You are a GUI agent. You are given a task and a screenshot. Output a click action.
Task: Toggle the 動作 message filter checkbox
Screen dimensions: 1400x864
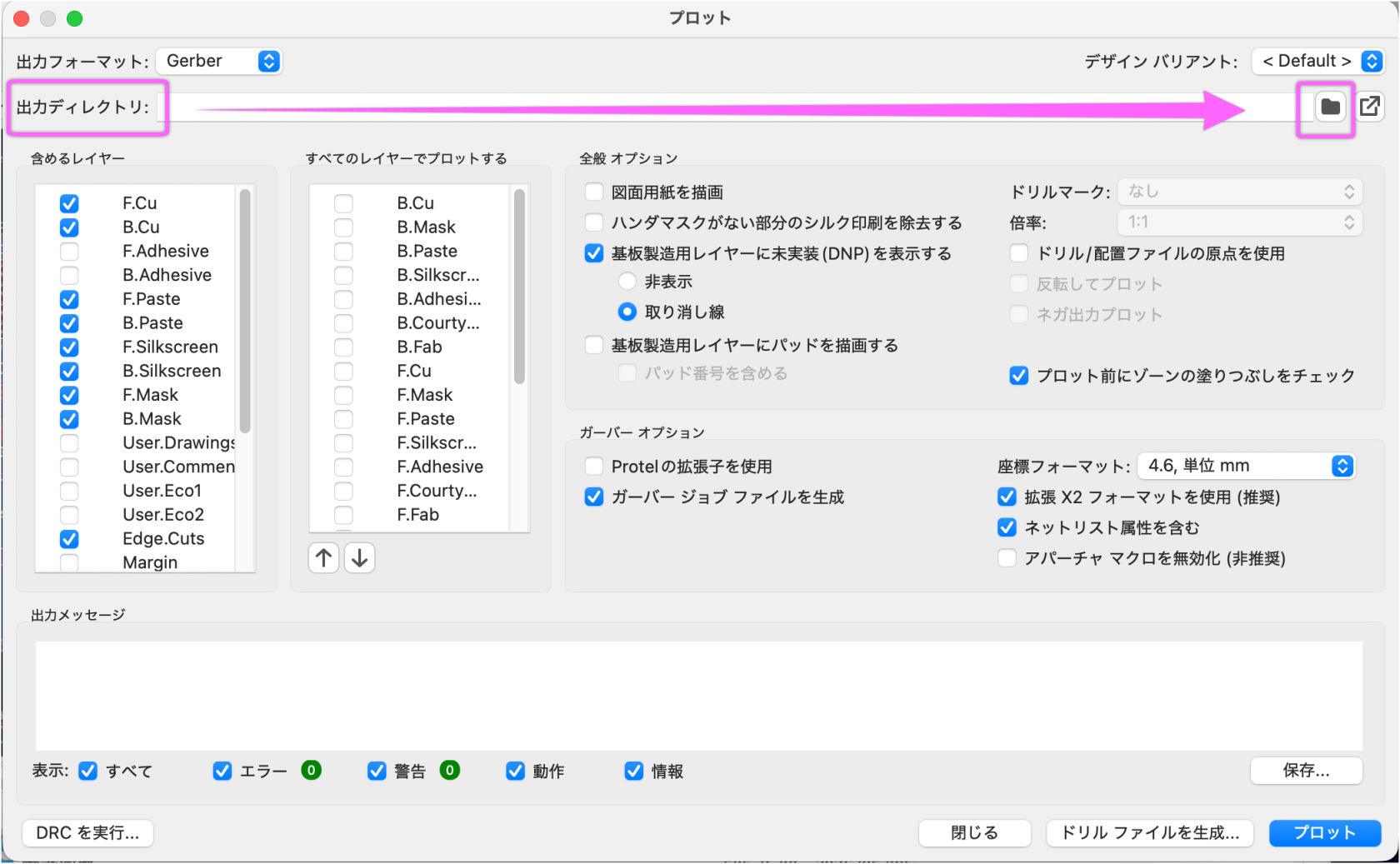[x=516, y=772]
